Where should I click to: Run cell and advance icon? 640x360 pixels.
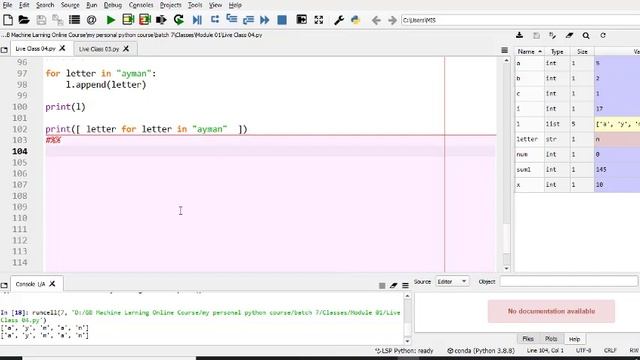145,20
